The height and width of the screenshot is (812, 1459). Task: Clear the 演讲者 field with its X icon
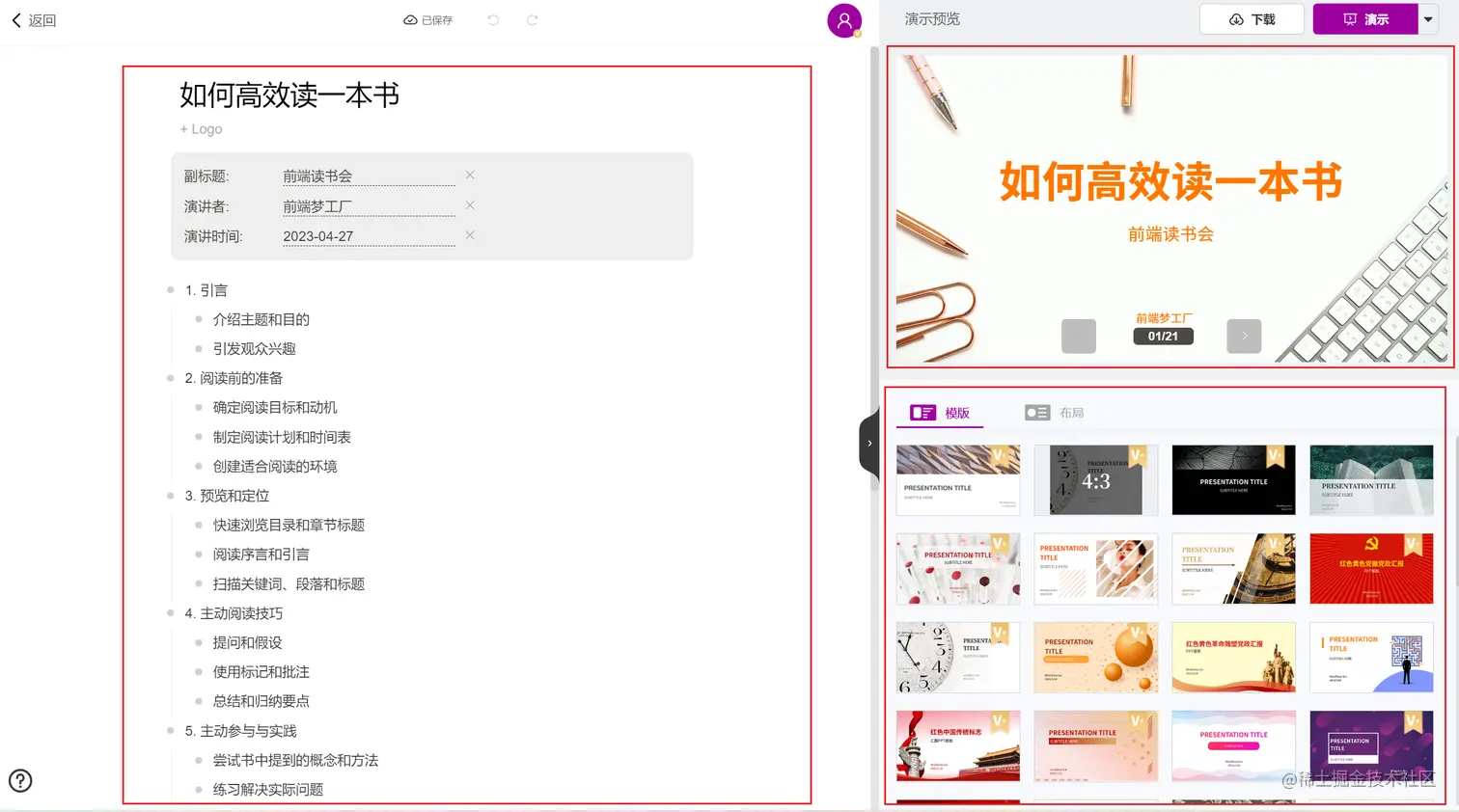[x=470, y=205]
